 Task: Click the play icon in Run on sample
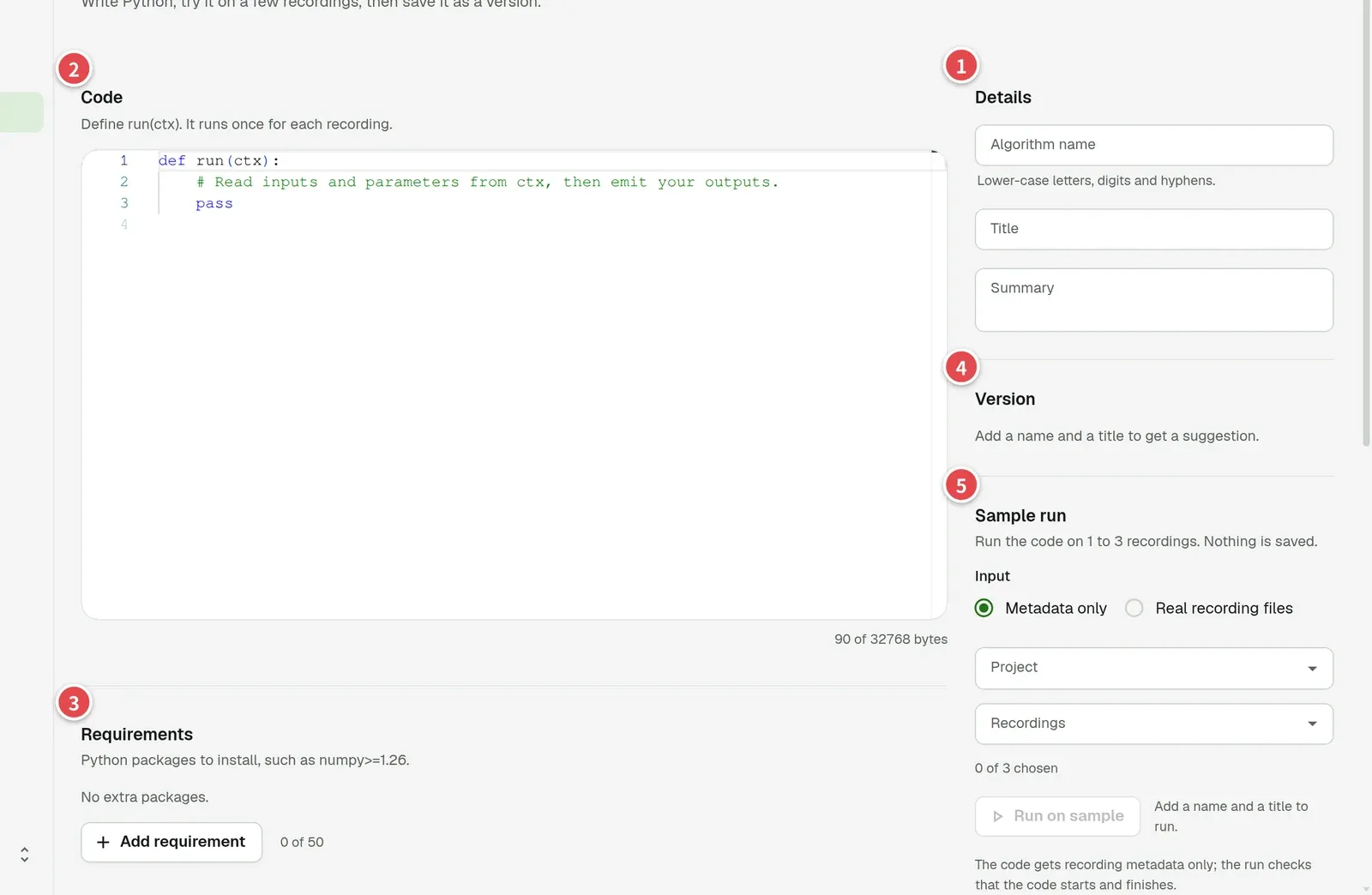click(x=997, y=816)
